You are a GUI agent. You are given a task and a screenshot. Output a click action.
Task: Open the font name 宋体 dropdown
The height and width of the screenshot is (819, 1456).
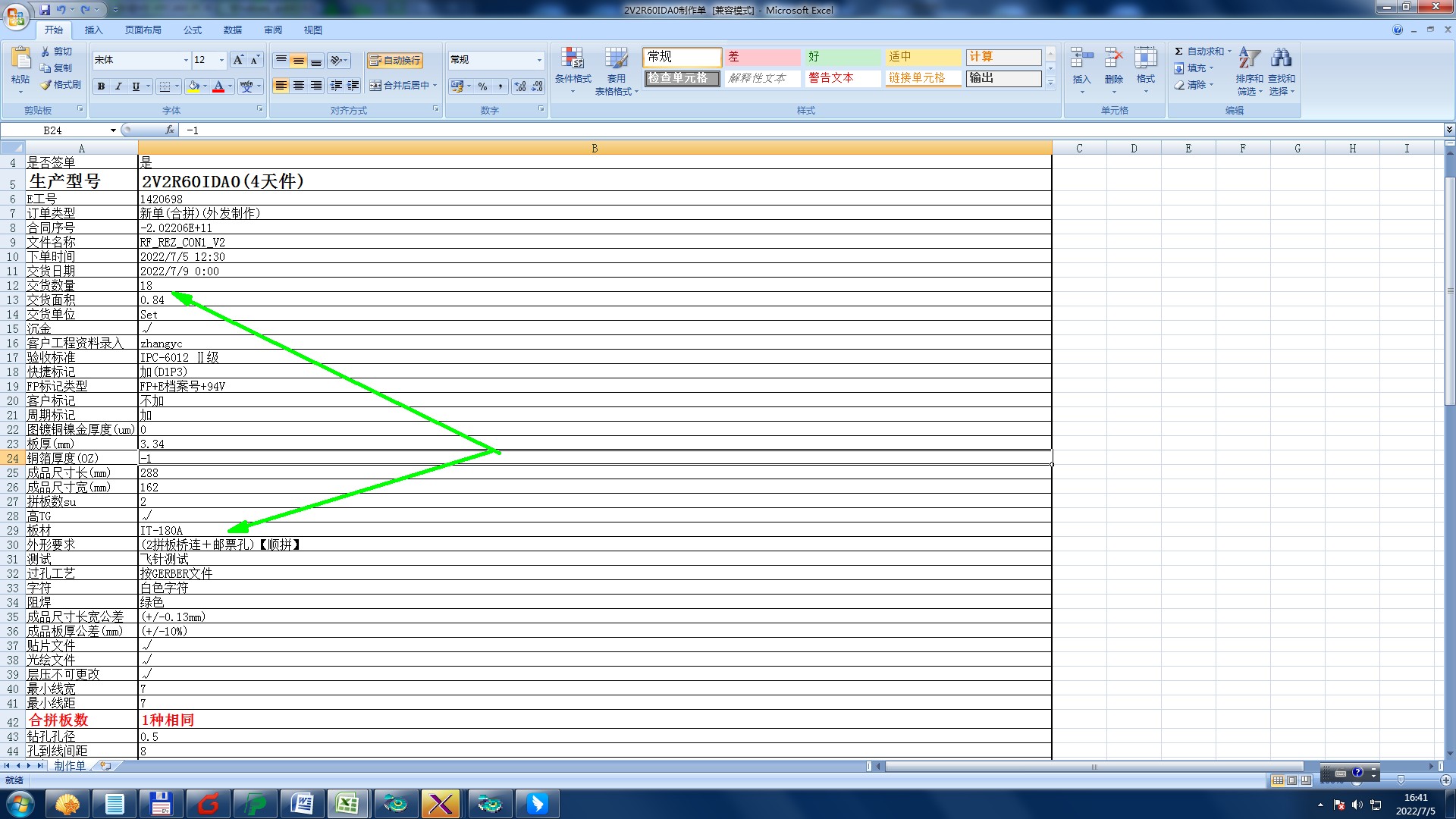(x=186, y=60)
